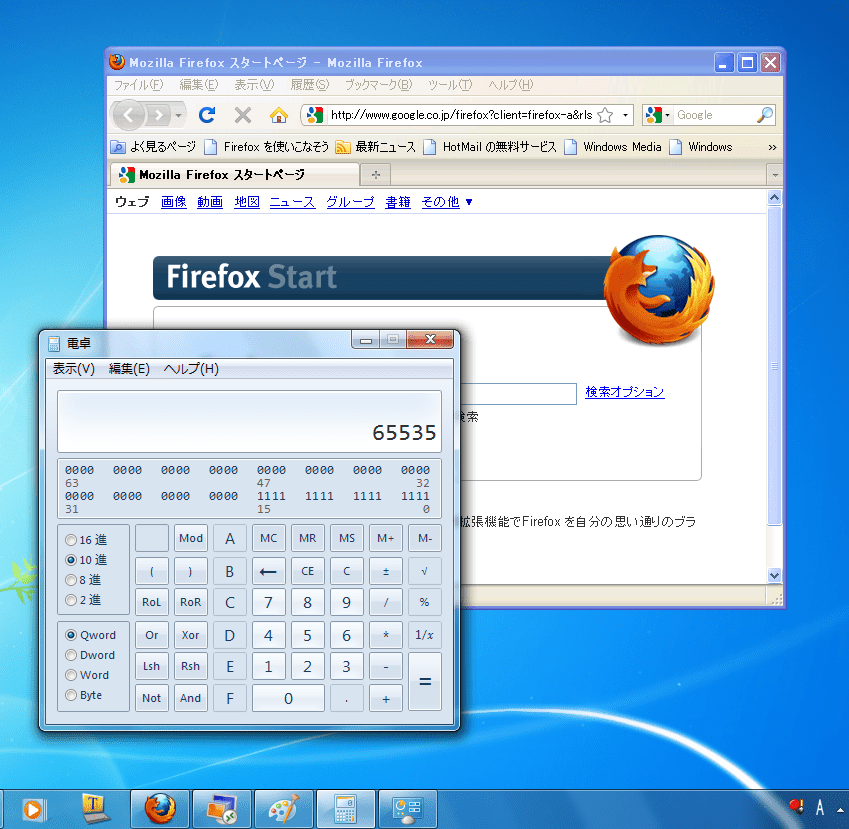Click the calculator display showing 65535
This screenshot has width=849, height=829.
[249, 421]
